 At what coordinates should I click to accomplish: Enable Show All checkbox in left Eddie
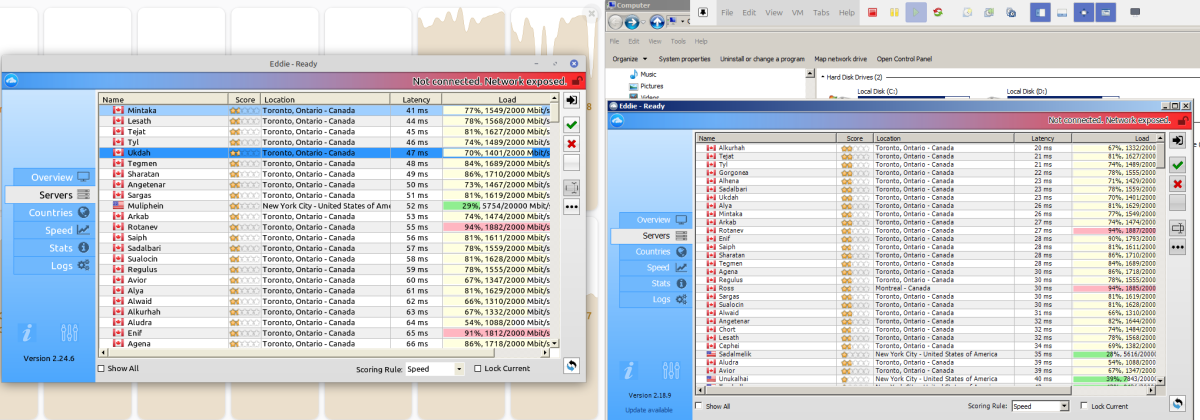(x=102, y=369)
